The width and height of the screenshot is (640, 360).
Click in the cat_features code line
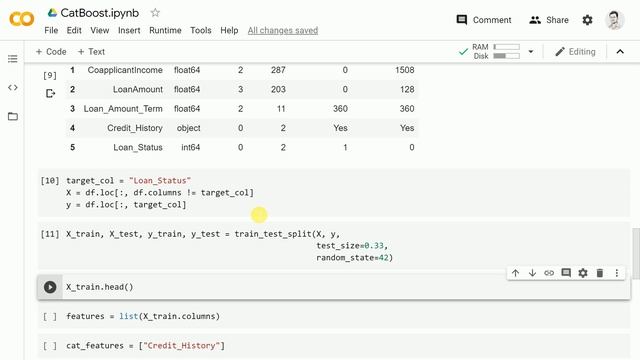tap(145, 346)
